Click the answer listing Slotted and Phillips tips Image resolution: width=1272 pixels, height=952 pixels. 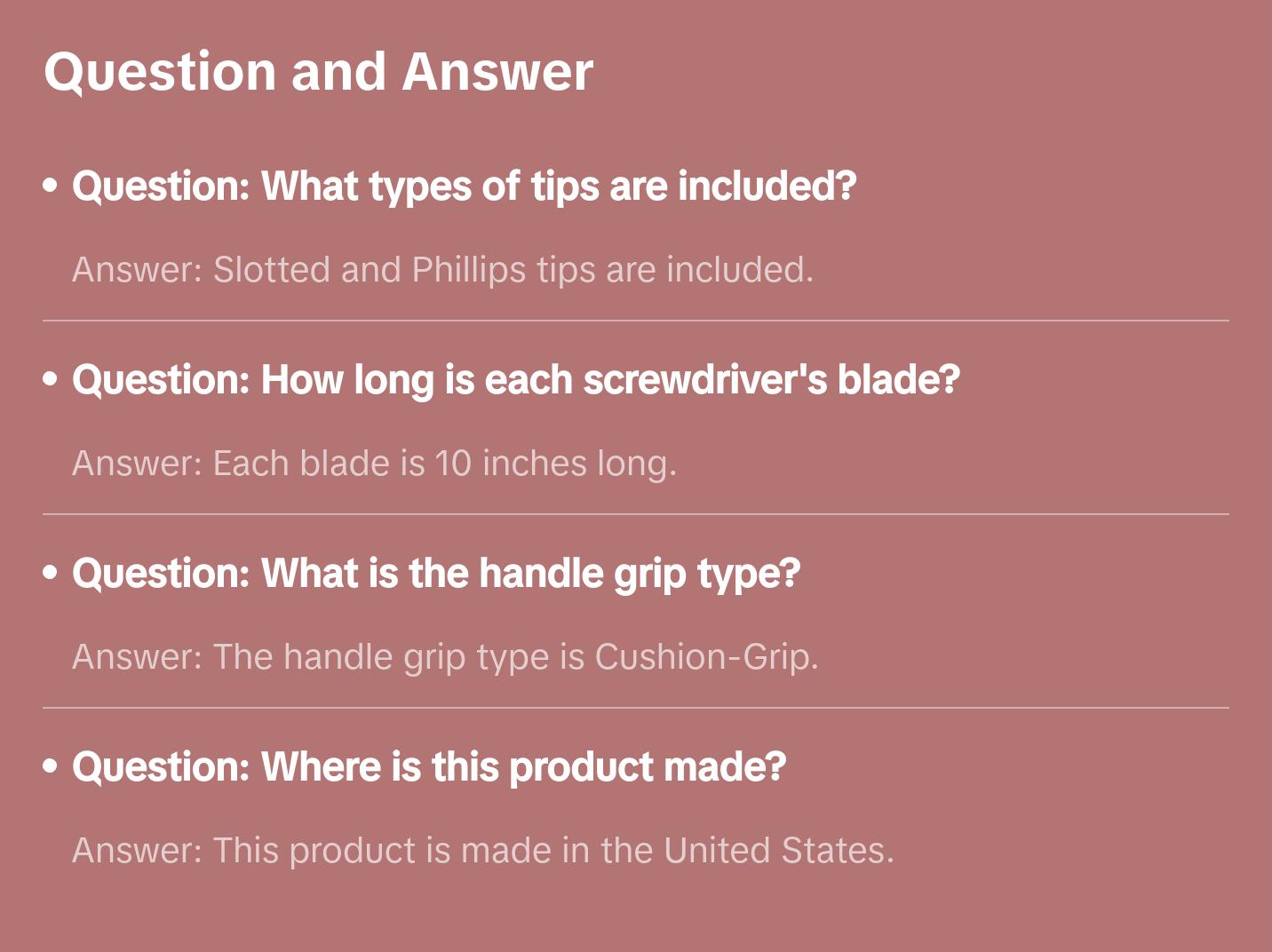(442, 270)
